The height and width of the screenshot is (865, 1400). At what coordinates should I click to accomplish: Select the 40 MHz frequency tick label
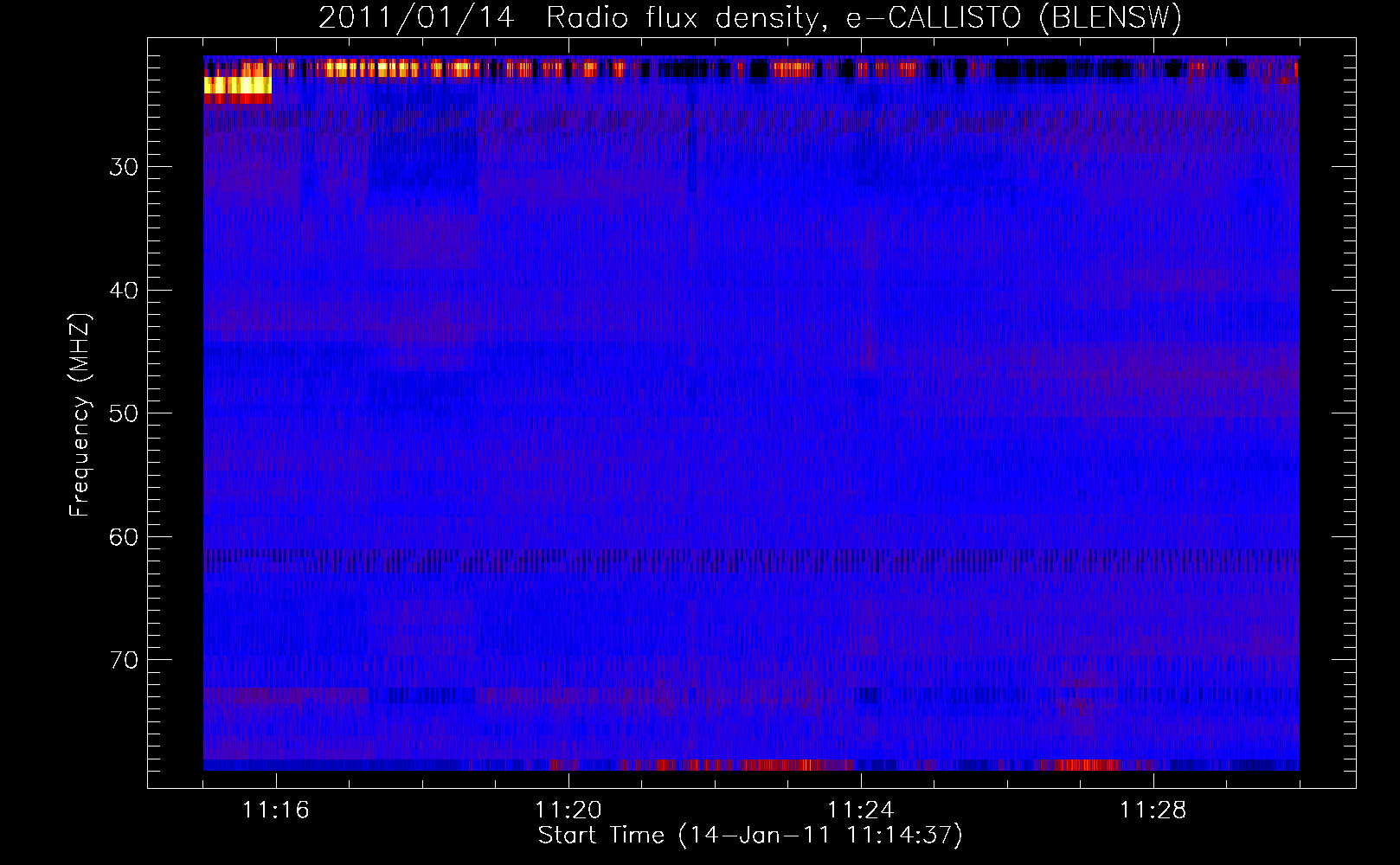click(x=124, y=291)
